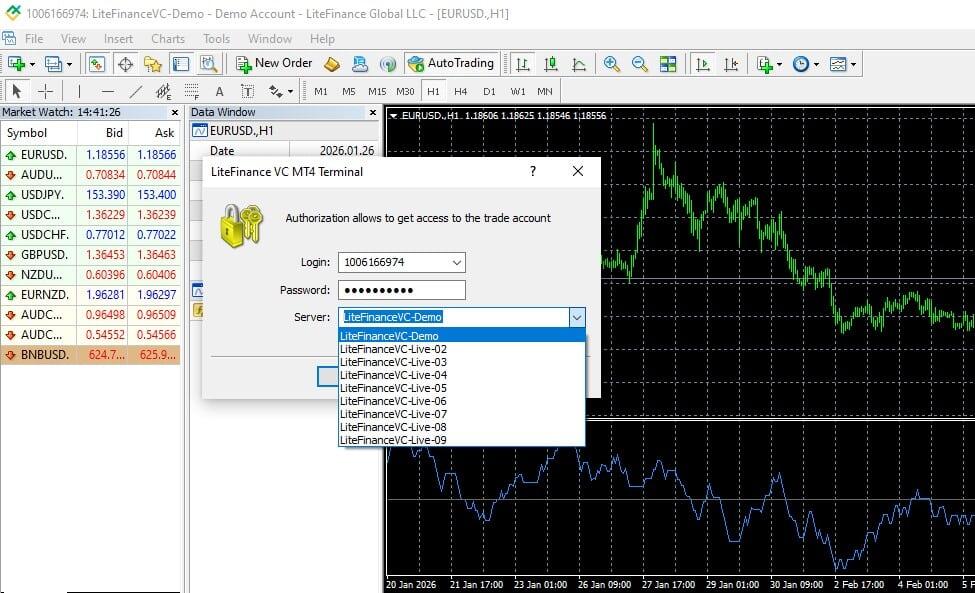Toggle the chart shift

733,63
